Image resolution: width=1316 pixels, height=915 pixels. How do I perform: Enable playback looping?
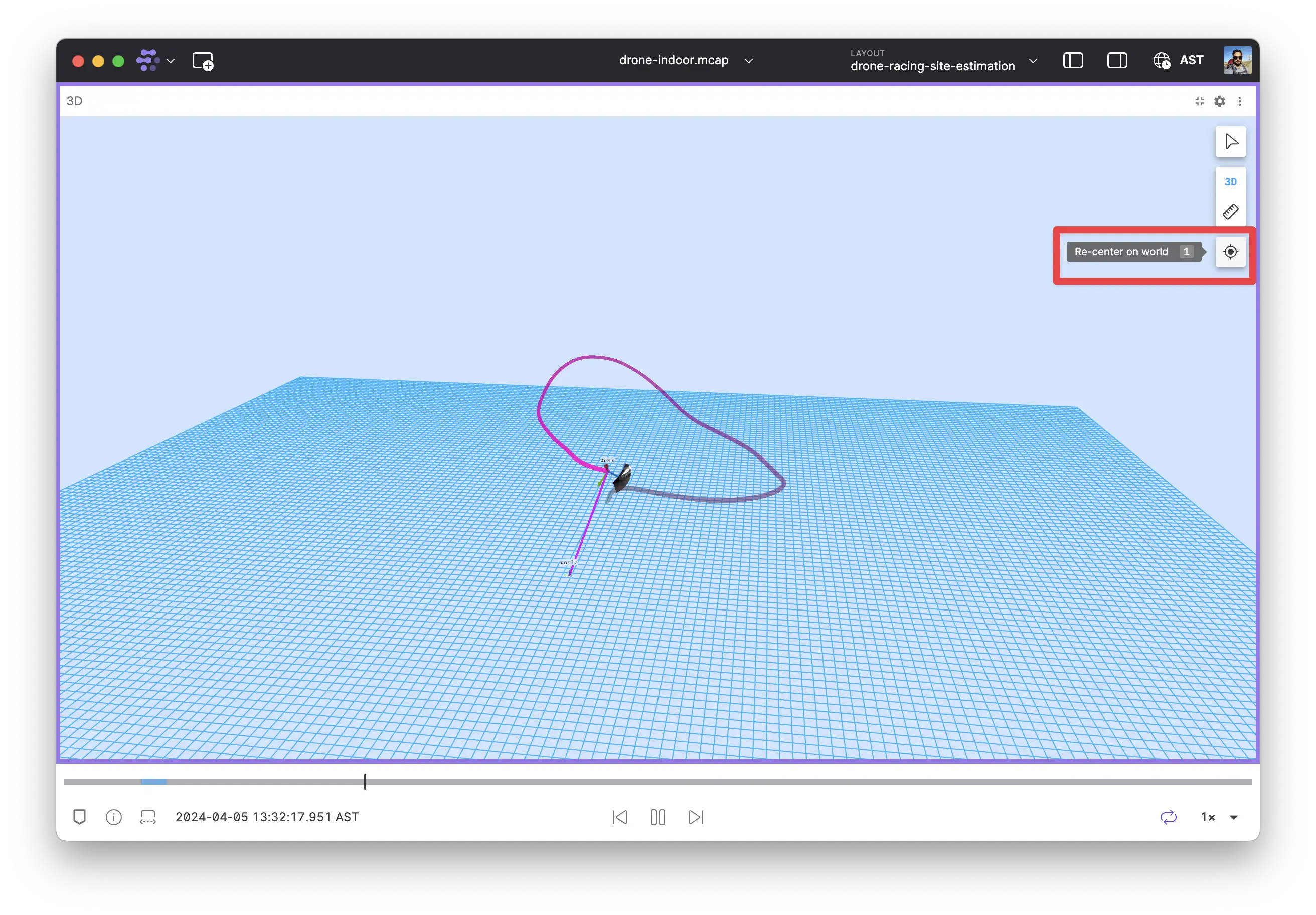click(1169, 818)
